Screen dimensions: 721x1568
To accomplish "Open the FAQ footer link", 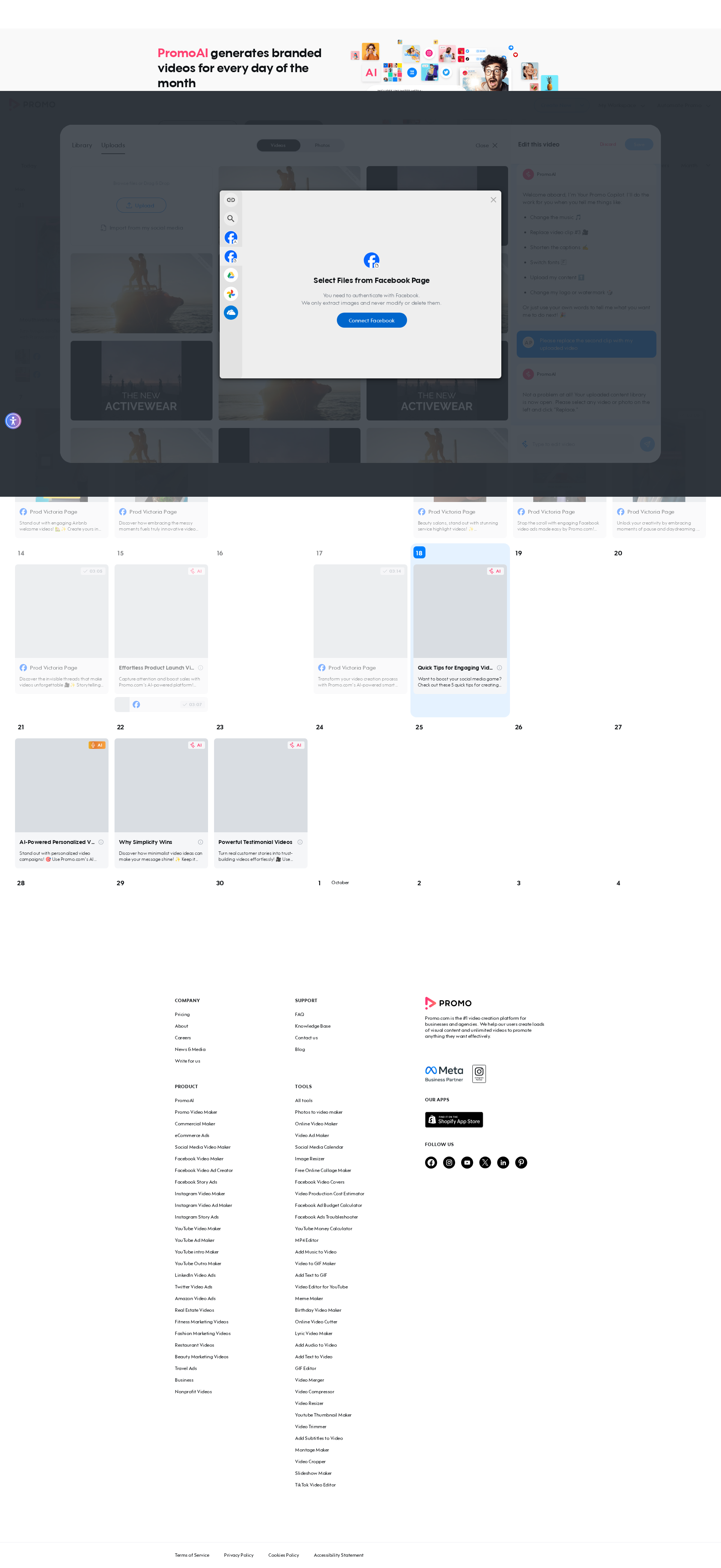I will (x=299, y=1015).
